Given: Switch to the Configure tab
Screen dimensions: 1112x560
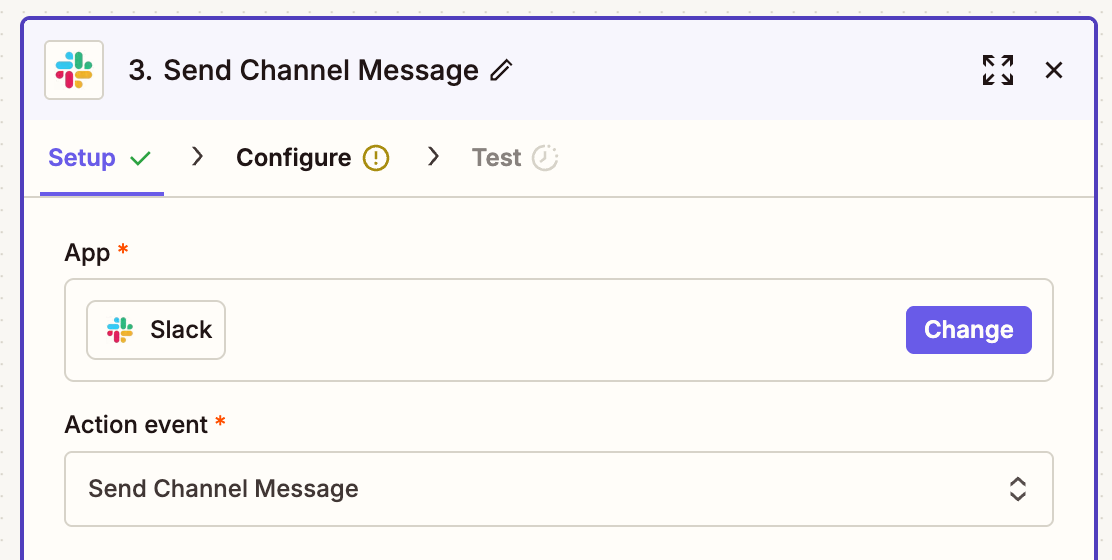Looking at the screenshot, I should (293, 158).
